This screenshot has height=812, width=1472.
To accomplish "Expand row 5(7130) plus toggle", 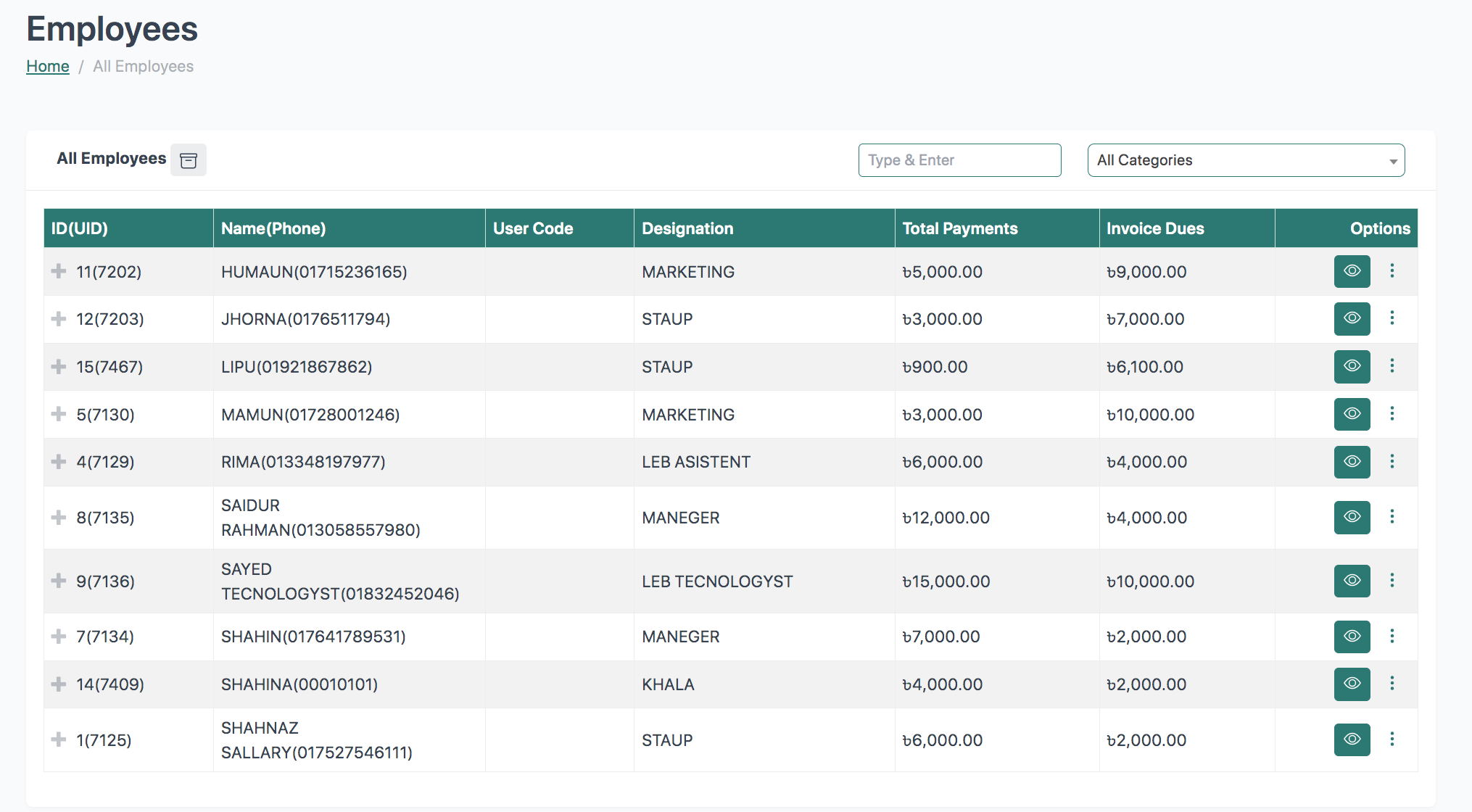I will tap(59, 414).
